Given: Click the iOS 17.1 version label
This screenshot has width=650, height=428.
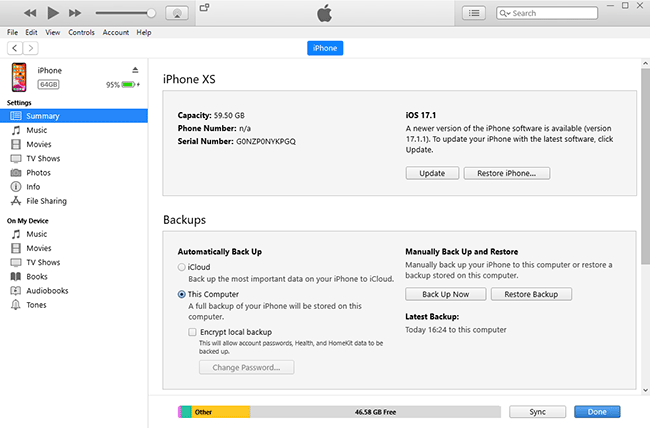Looking at the screenshot, I should (421, 115).
